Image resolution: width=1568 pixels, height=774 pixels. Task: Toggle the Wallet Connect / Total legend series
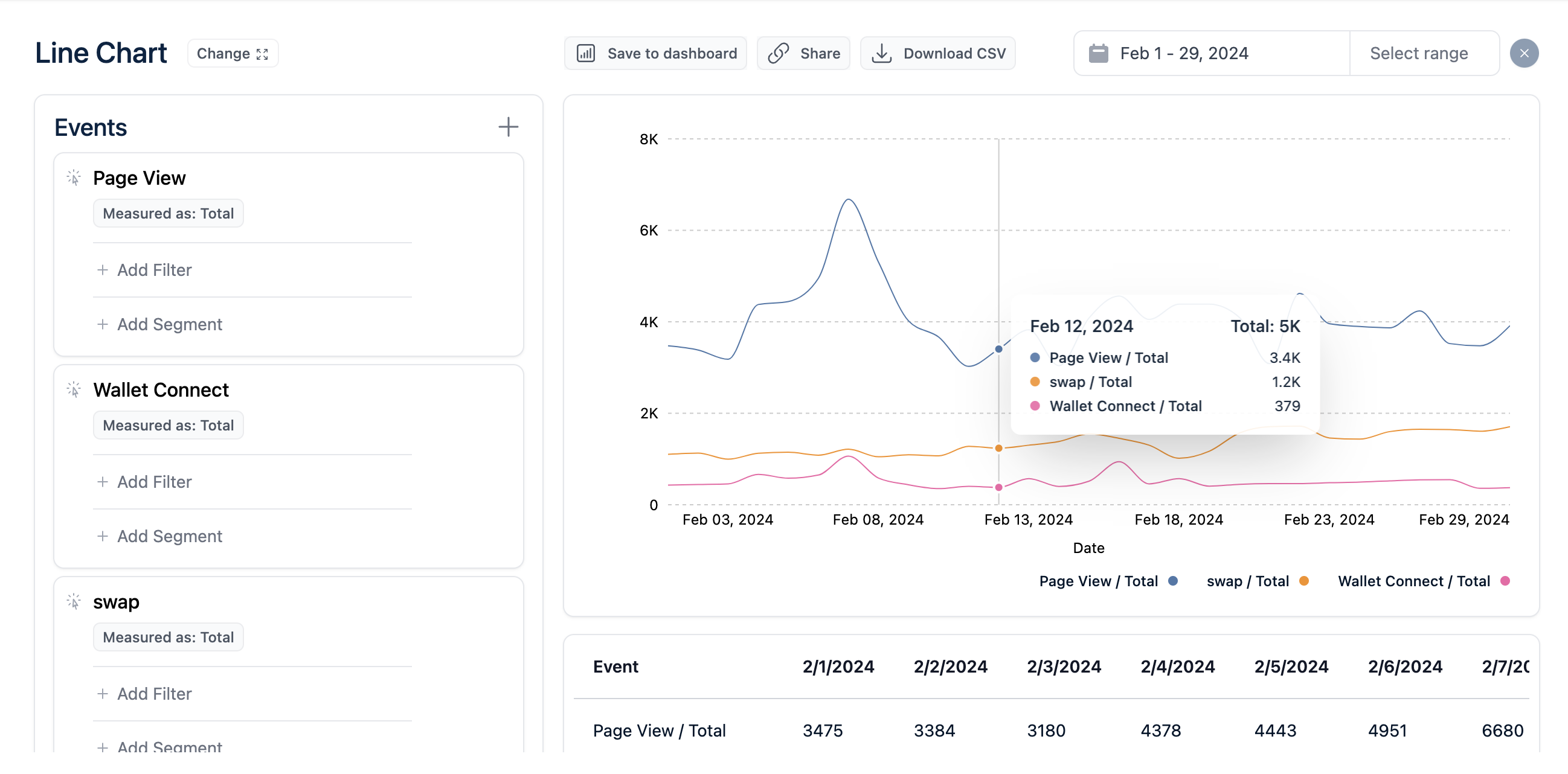1423,581
